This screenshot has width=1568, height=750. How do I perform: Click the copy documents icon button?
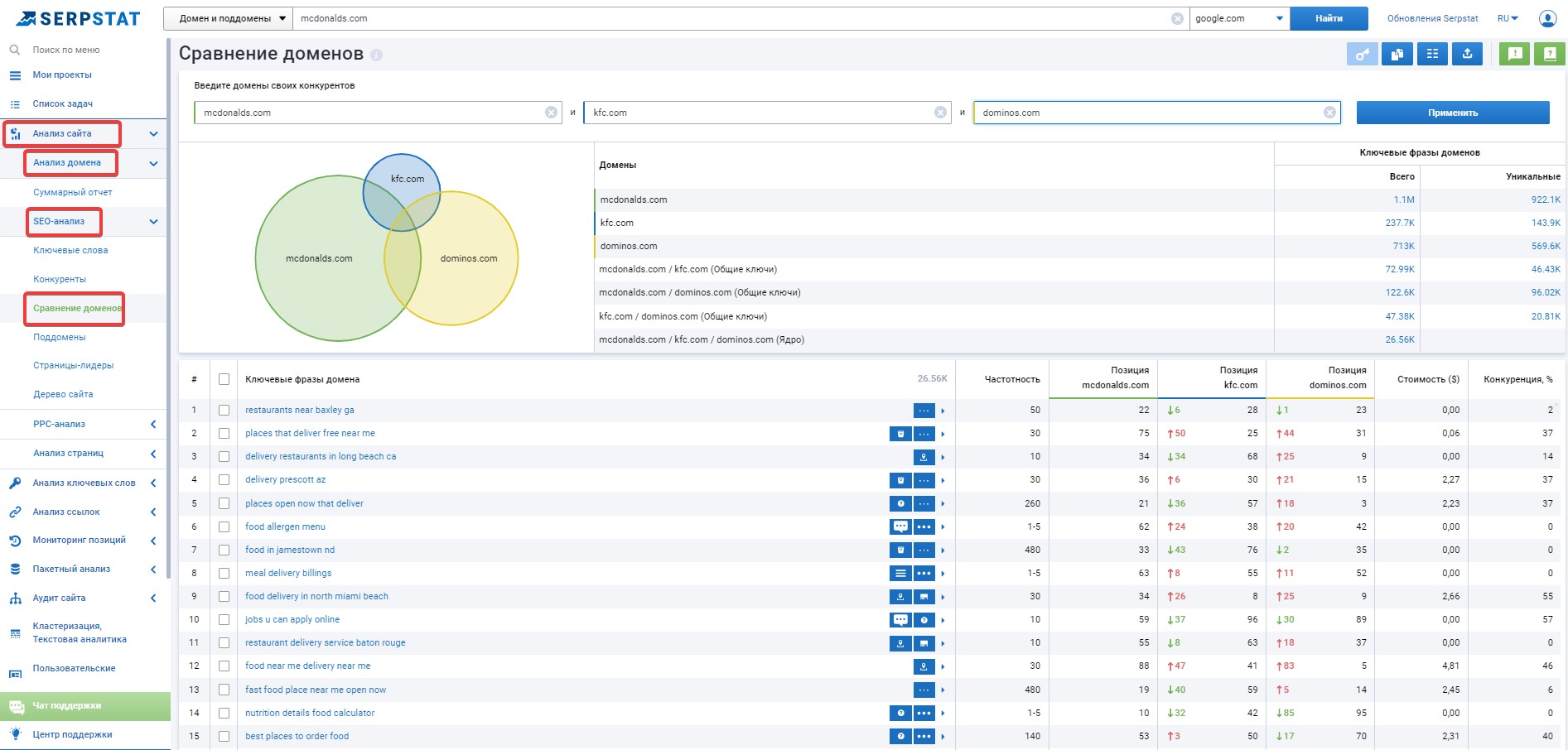pyautogui.click(x=1397, y=54)
